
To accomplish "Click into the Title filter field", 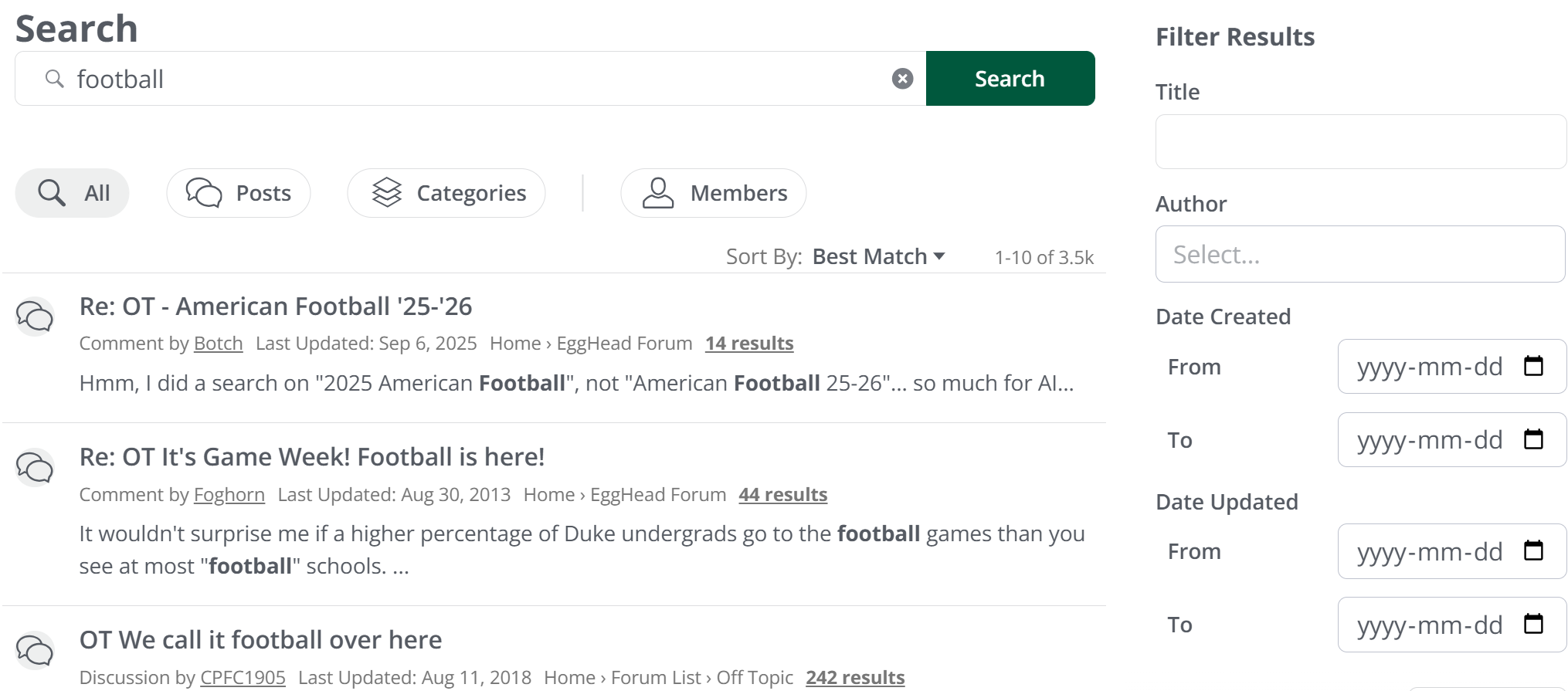I will coord(1359,142).
